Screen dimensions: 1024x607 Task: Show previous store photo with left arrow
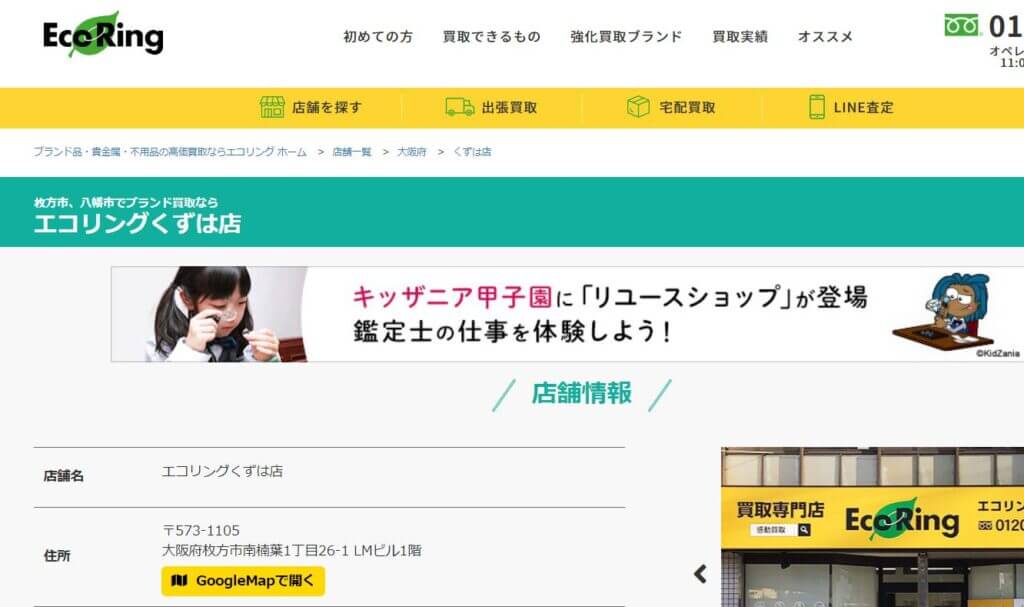[x=700, y=574]
